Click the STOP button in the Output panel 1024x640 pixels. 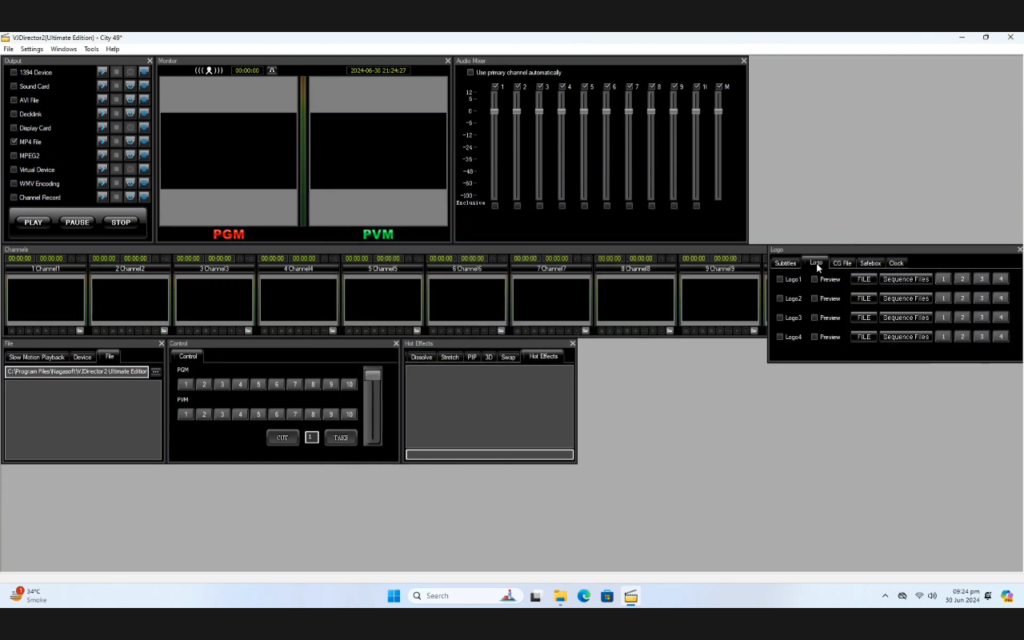(121, 222)
